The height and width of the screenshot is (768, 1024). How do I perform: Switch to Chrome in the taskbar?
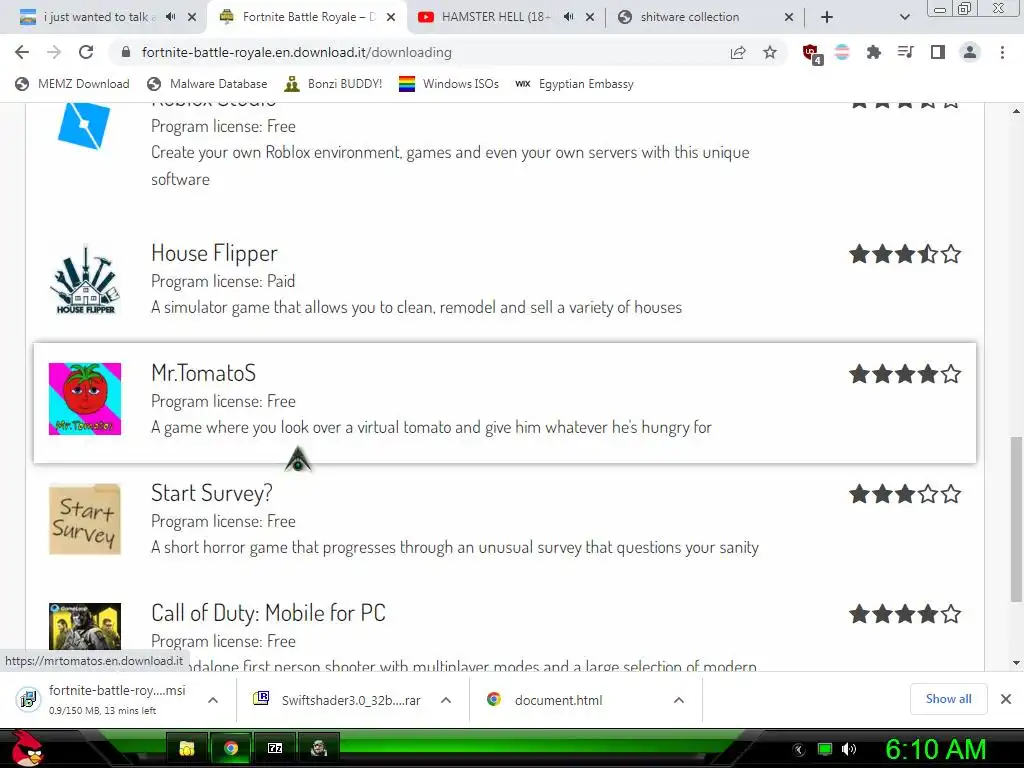pos(231,748)
